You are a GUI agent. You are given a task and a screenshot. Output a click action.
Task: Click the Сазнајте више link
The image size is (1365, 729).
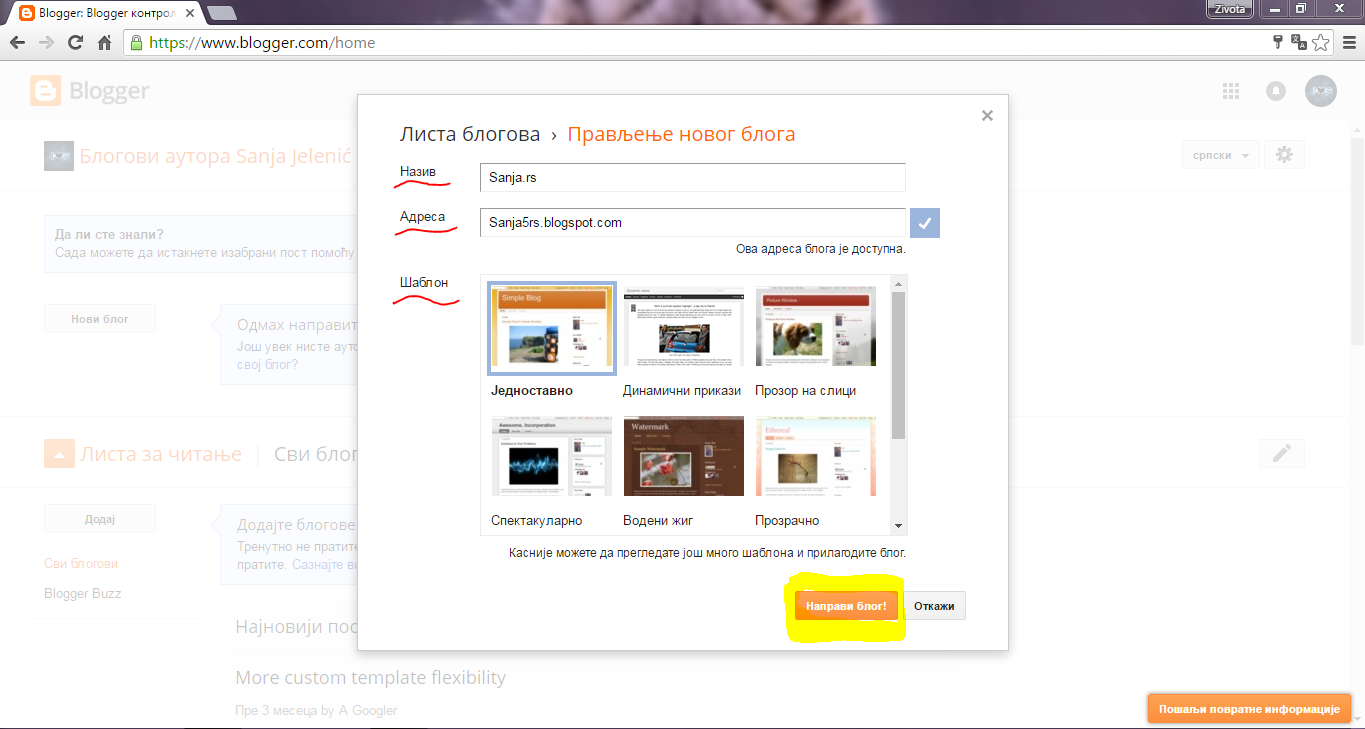tap(324, 564)
